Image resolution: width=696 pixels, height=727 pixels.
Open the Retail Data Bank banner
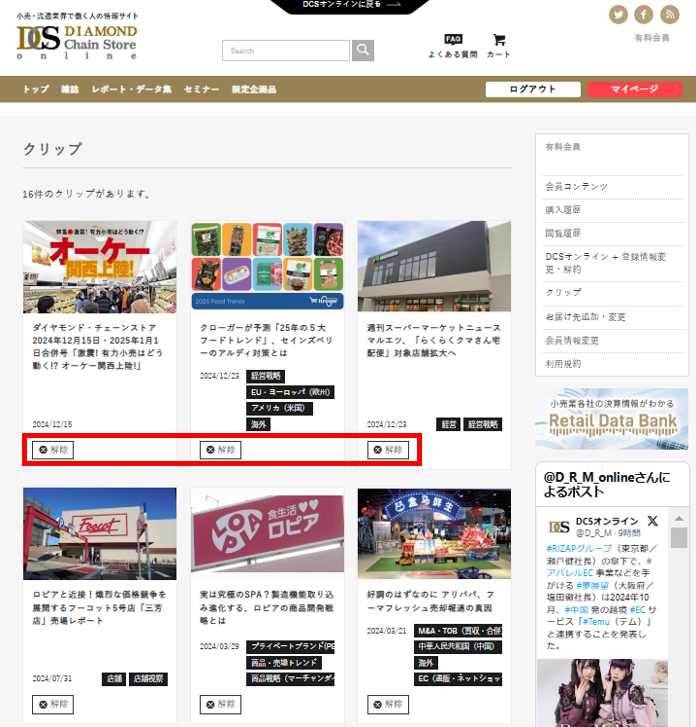pyautogui.click(x=611, y=418)
